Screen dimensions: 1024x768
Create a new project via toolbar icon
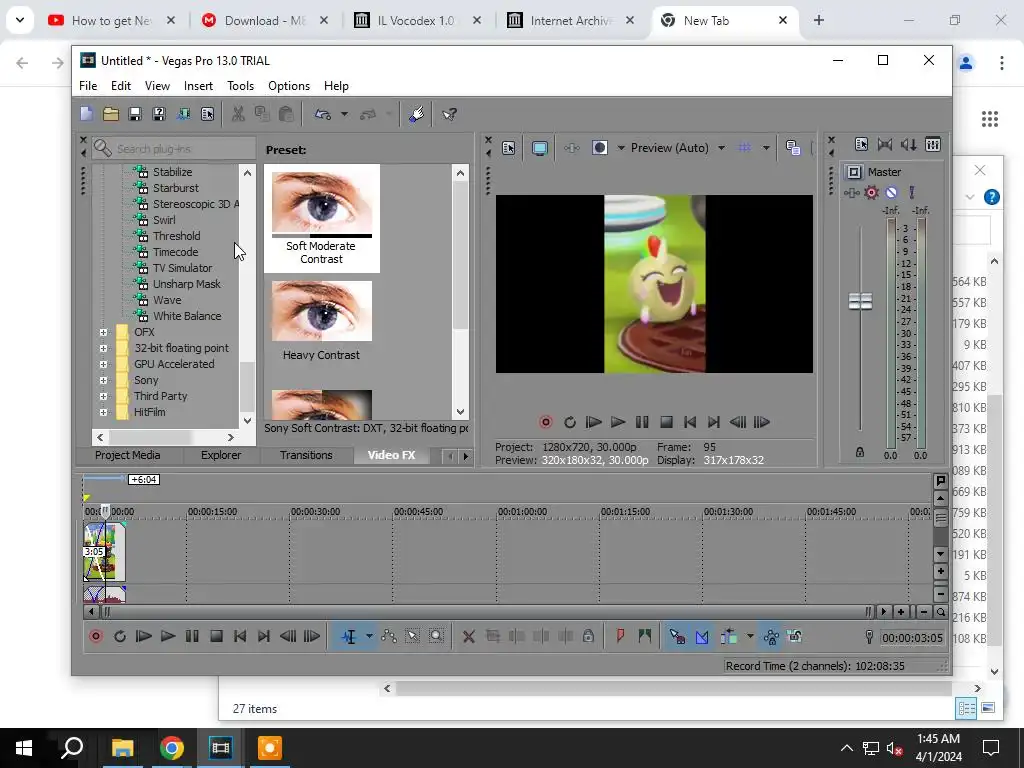point(87,114)
